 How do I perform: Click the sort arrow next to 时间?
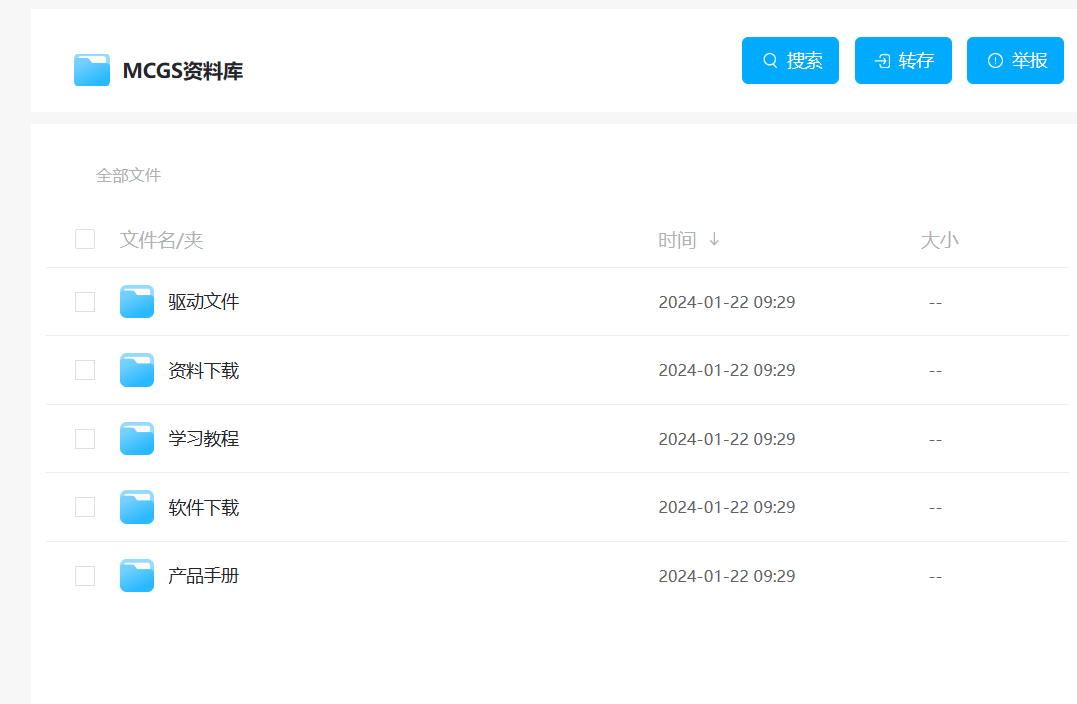click(x=714, y=240)
